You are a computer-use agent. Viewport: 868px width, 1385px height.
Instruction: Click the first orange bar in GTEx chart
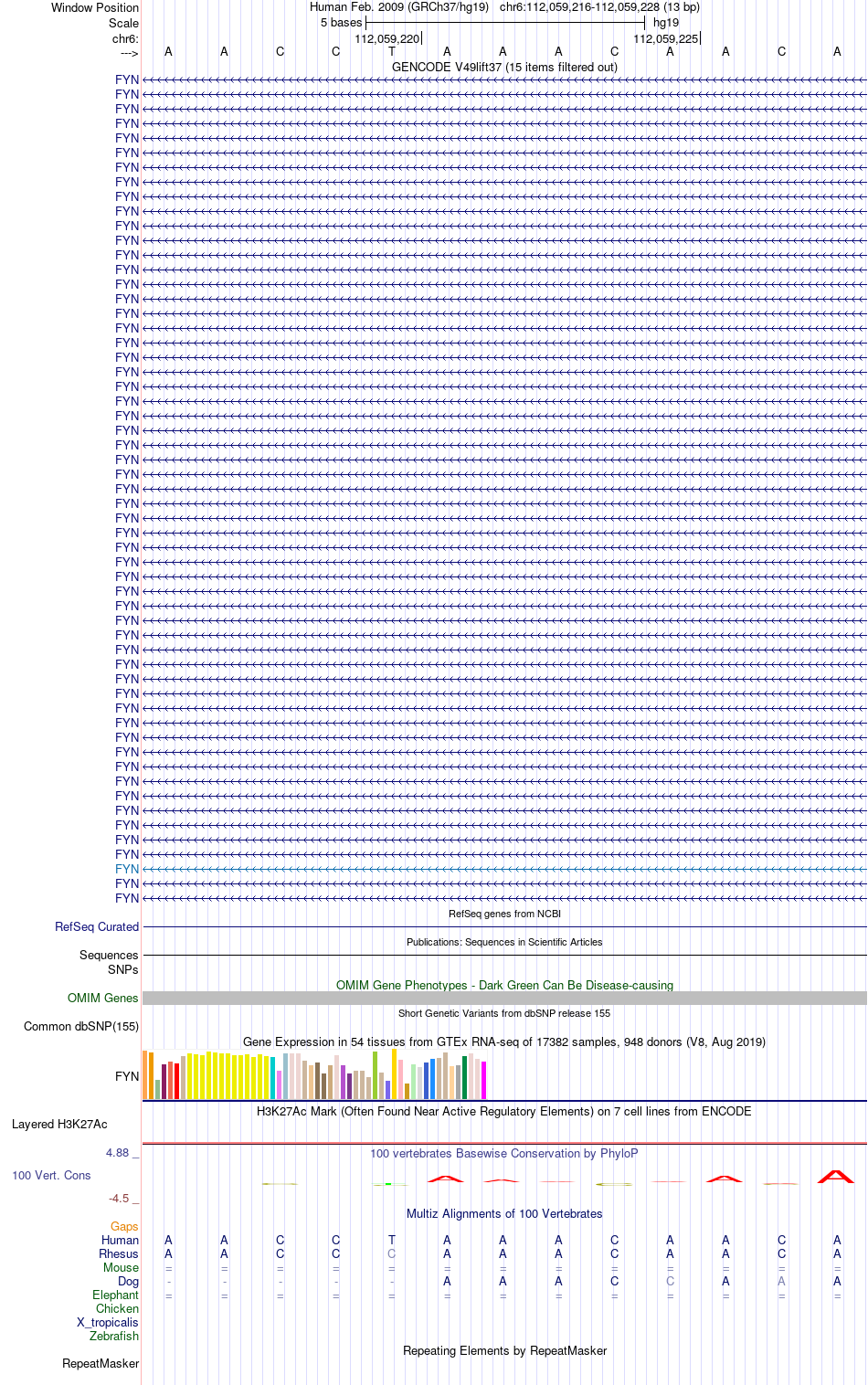[x=145, y=1075]
